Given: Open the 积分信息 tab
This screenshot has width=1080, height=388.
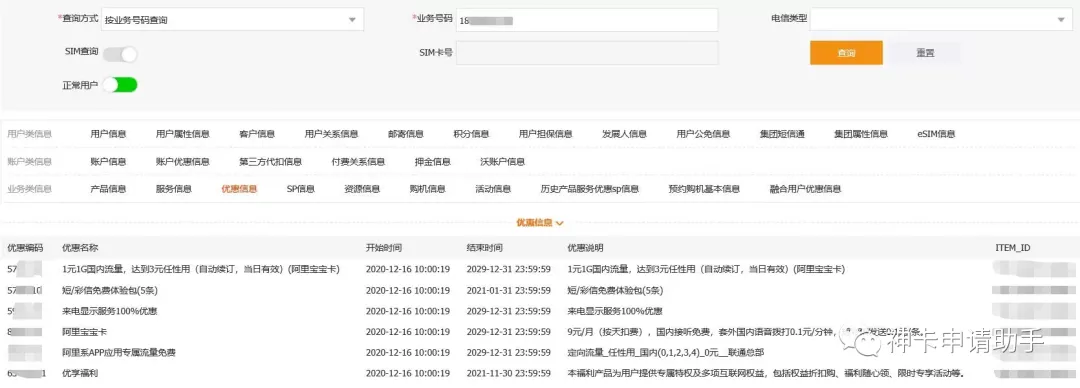Looking at the screenshot, I should pos(471,134).
